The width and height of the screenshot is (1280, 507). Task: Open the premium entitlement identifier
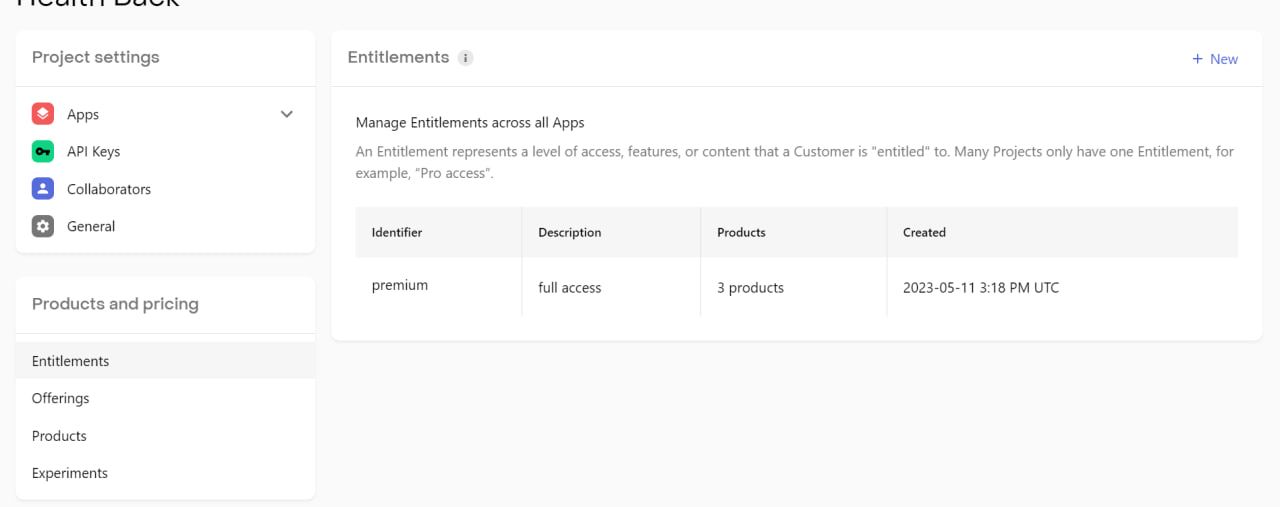coord(400,285)
